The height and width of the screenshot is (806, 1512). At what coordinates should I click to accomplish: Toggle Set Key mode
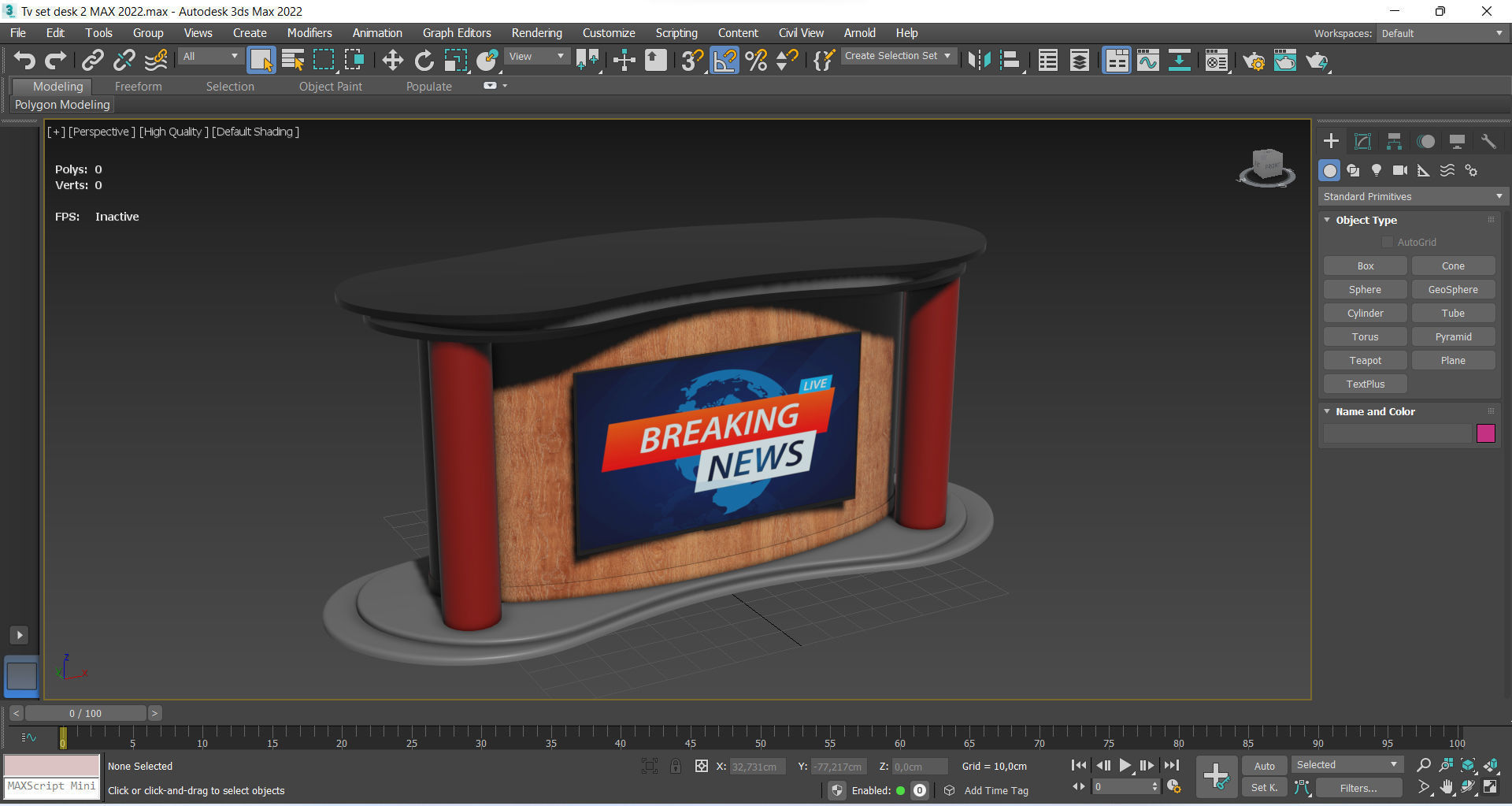click(x=1264, y=788)
